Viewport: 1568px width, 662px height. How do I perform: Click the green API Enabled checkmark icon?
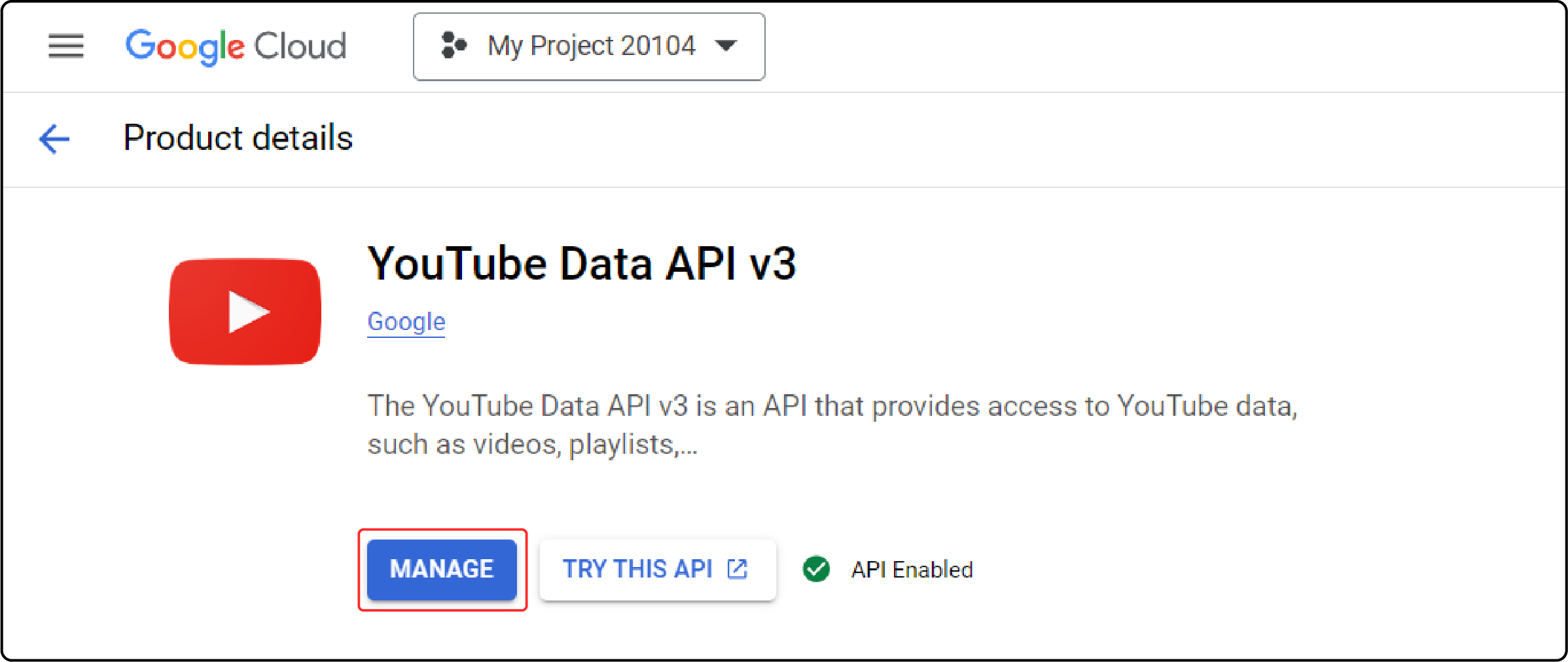(816, 569)
